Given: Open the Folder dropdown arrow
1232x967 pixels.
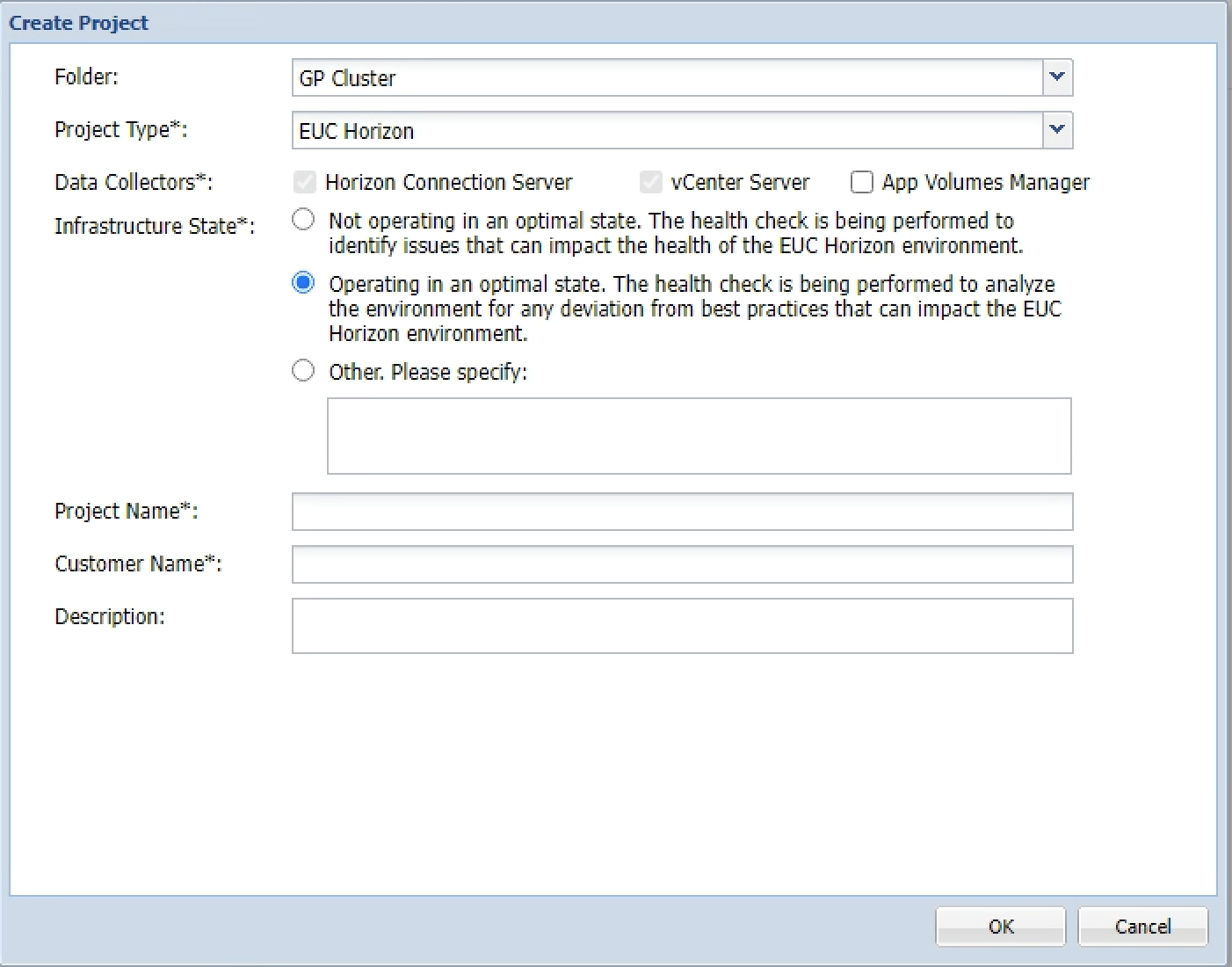Looking at the screenshot, I should 1057,77.
